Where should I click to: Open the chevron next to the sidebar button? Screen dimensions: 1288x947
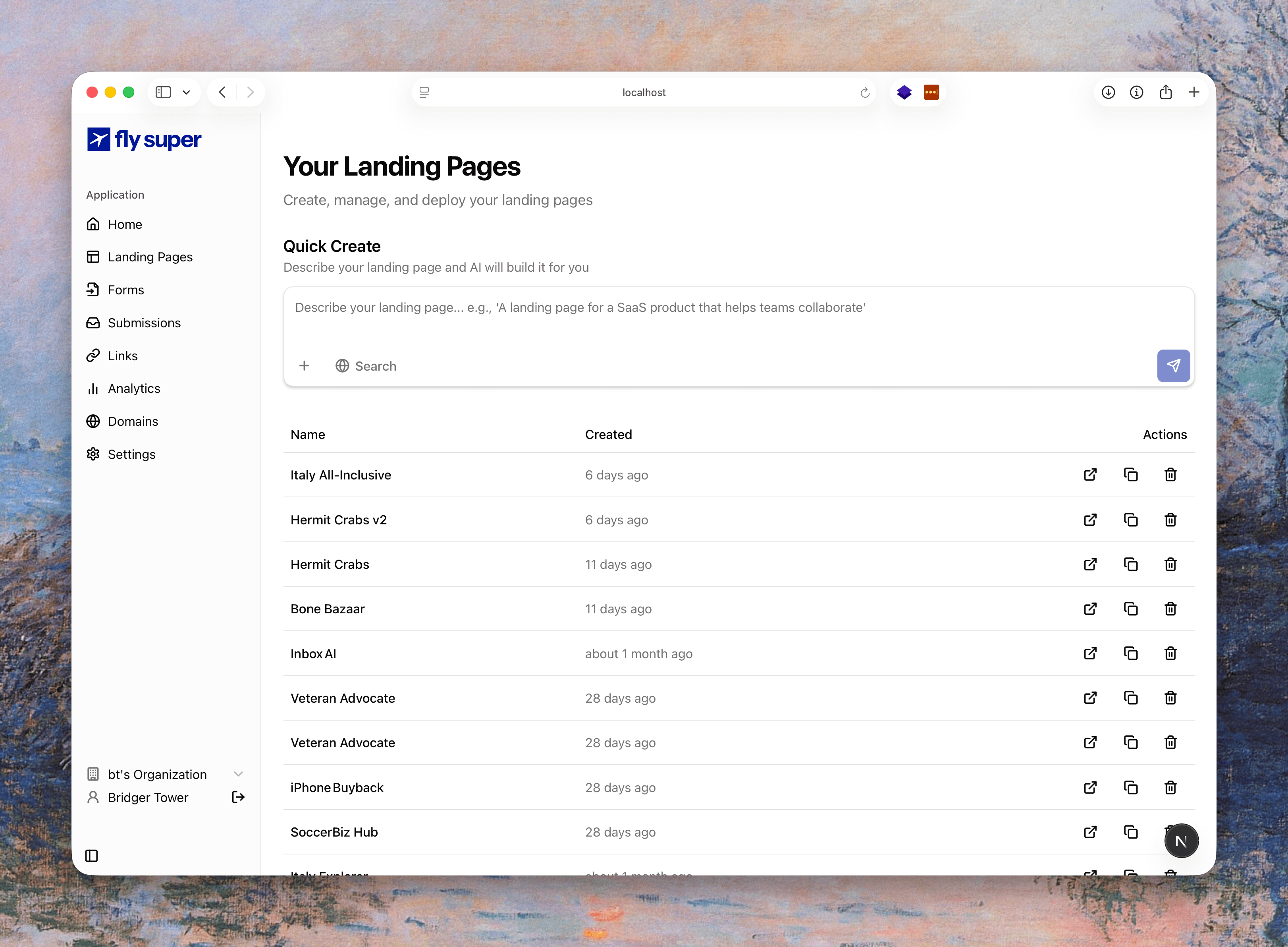coord(186,92)
